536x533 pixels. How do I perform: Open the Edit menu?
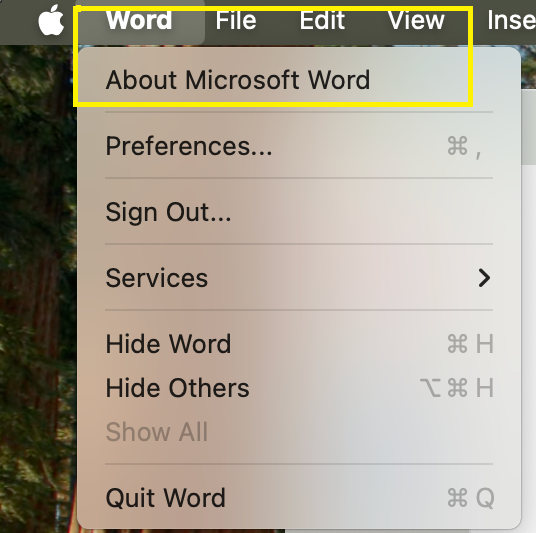[x=322, y=20]
